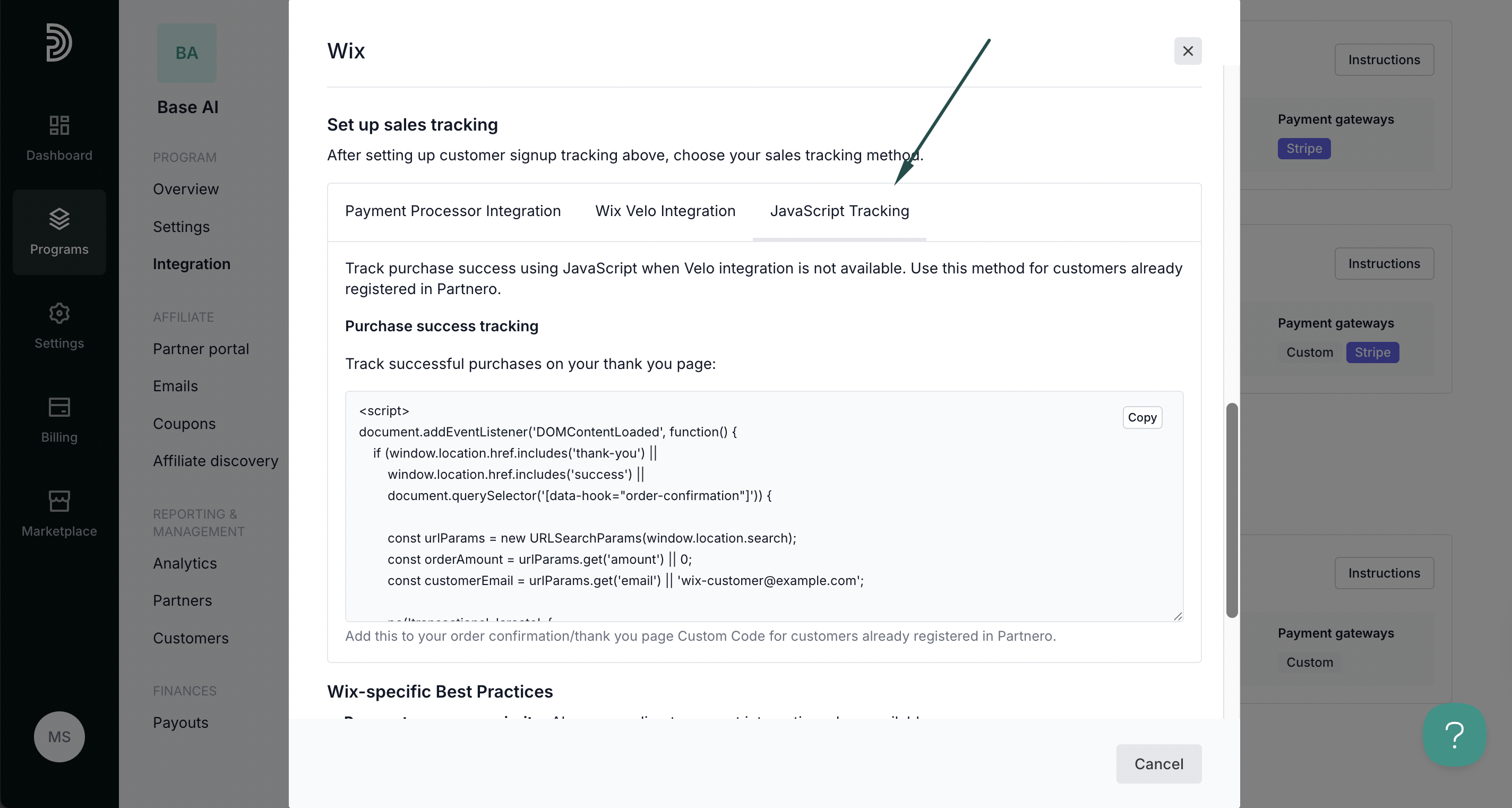Click the Partnero logo at top left
The height and width of the screenshot is (808, 1512).
(x=59, y=42)
